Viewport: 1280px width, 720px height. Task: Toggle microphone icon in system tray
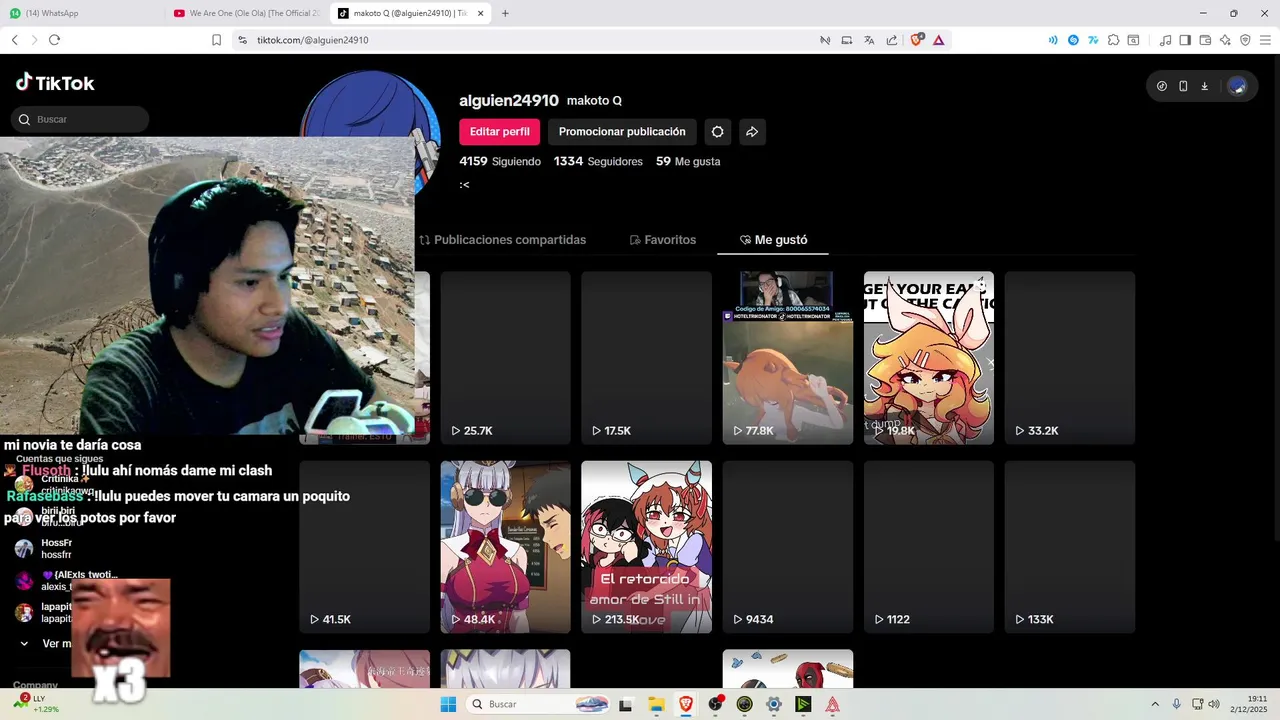pyautogui.click(x=1176, y=704)
